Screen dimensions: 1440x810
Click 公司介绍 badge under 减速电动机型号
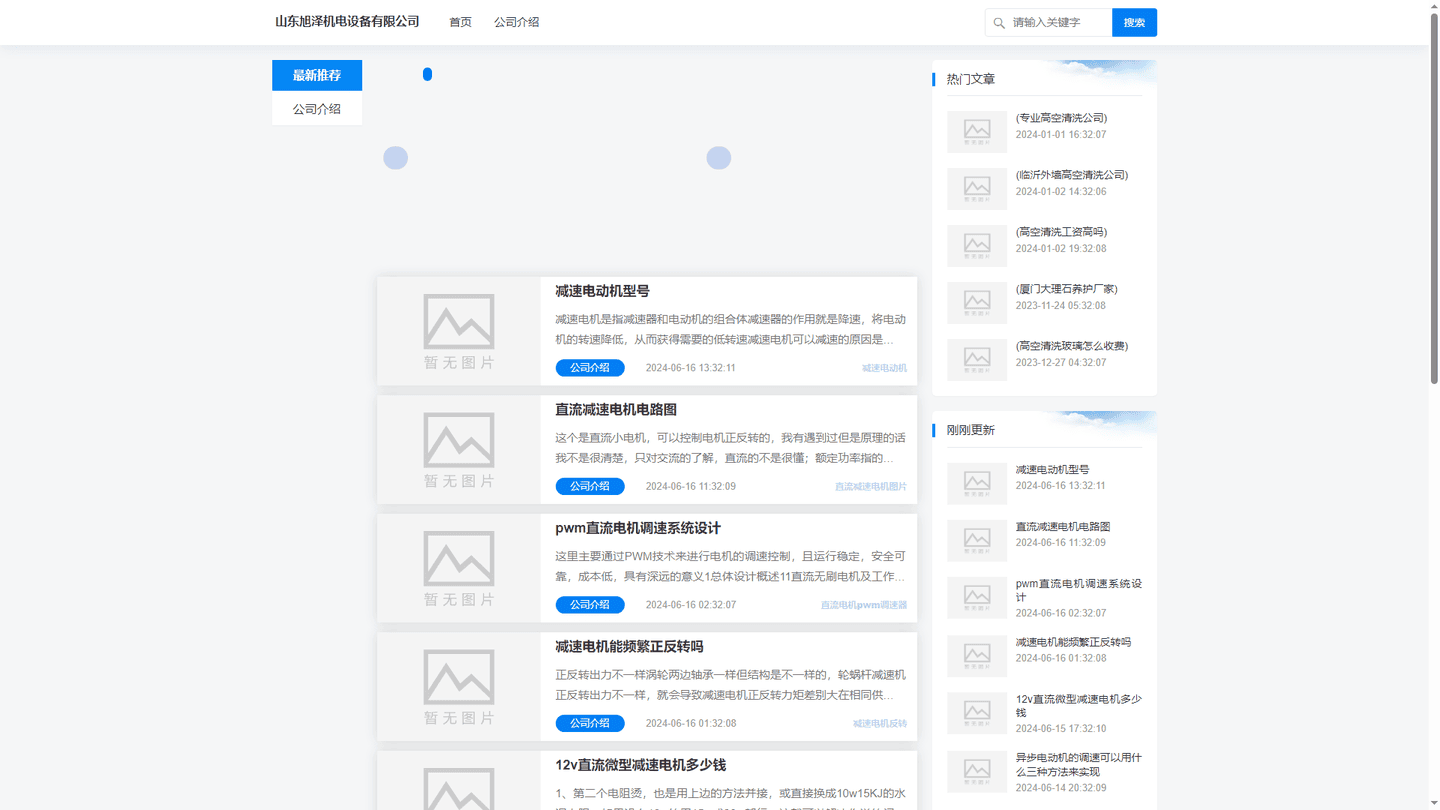pyautogui.click(x=590, y=368)
